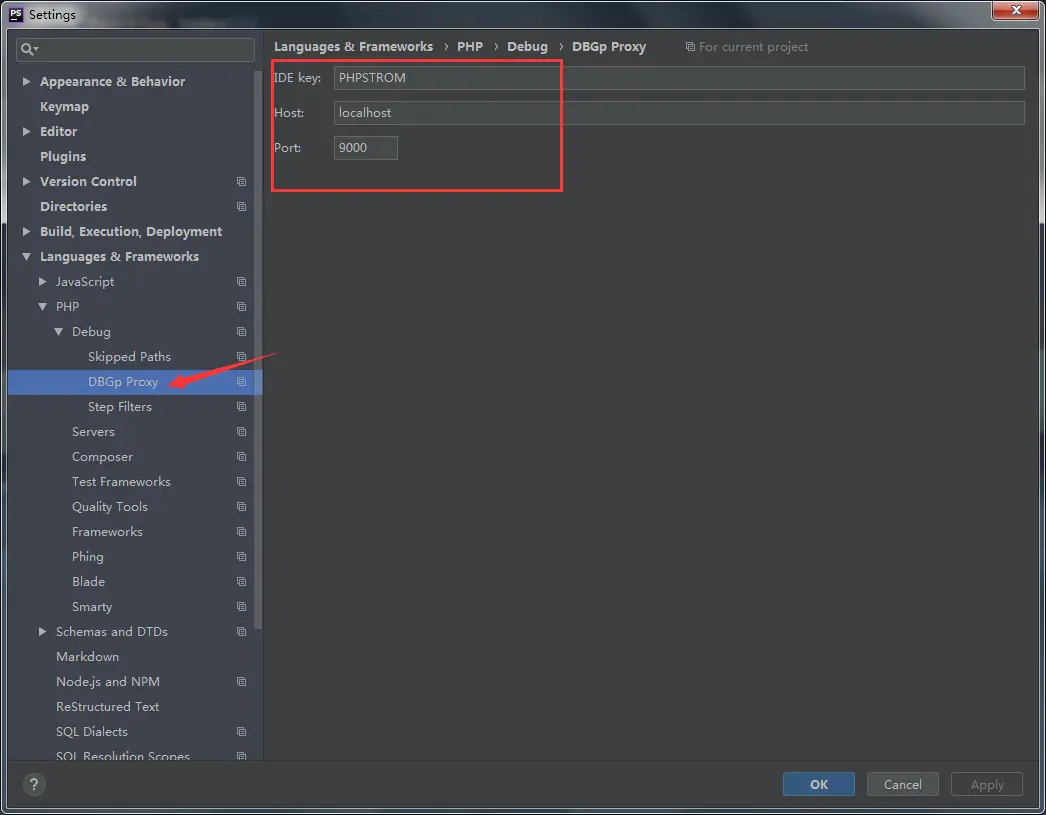Screen dimensions: 1046x815
Task: Open the Directories settings page
Action: tap(73, 207)
